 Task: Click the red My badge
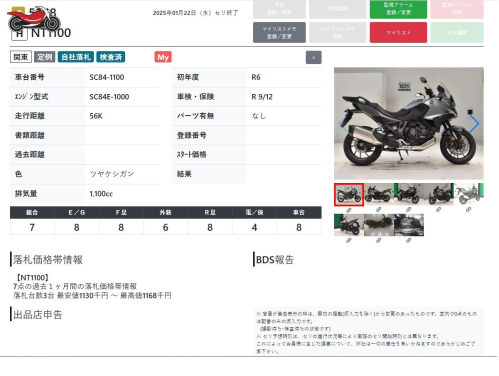[163, 57]
